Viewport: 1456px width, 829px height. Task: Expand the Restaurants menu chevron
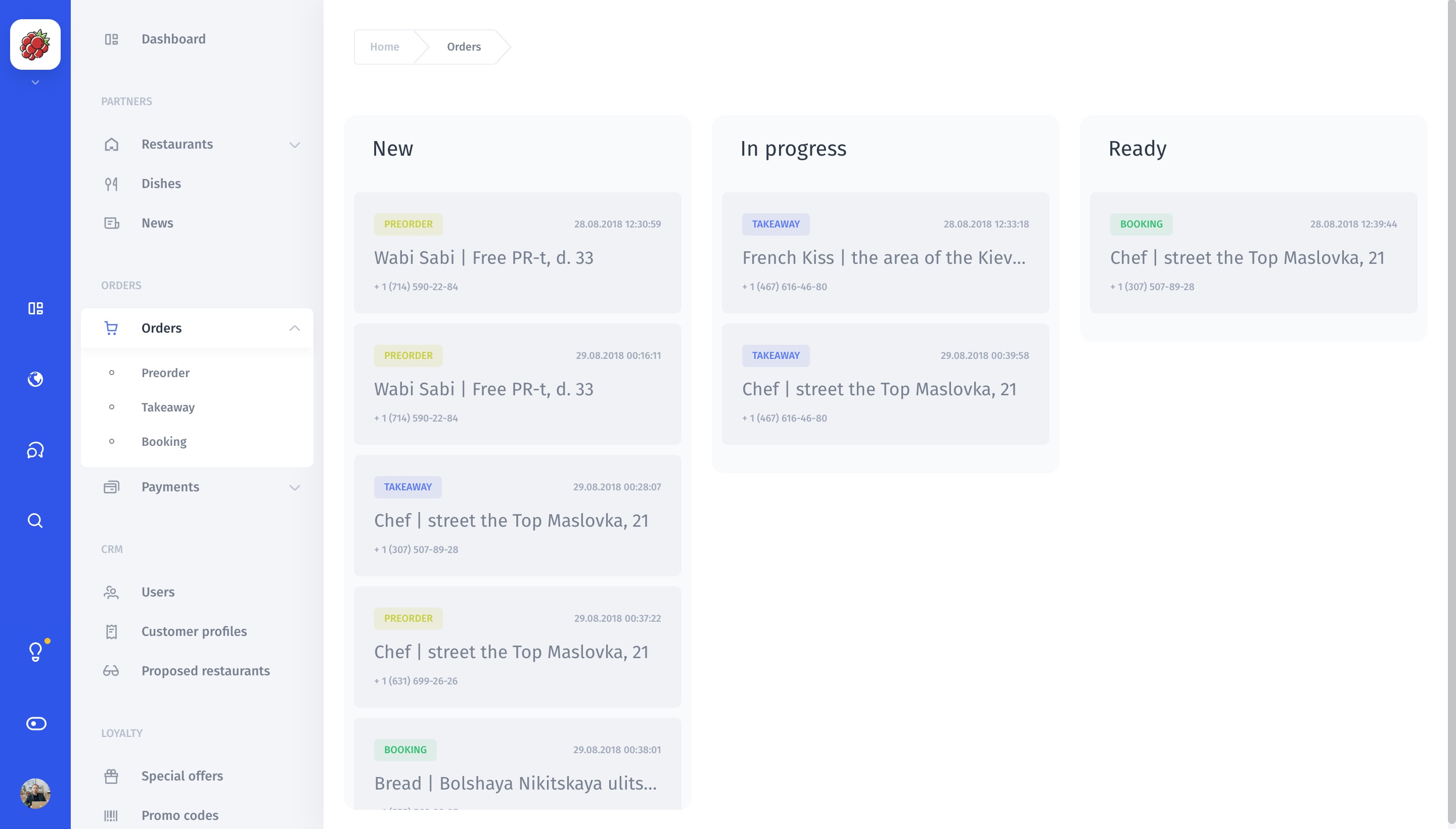(294, 145)
